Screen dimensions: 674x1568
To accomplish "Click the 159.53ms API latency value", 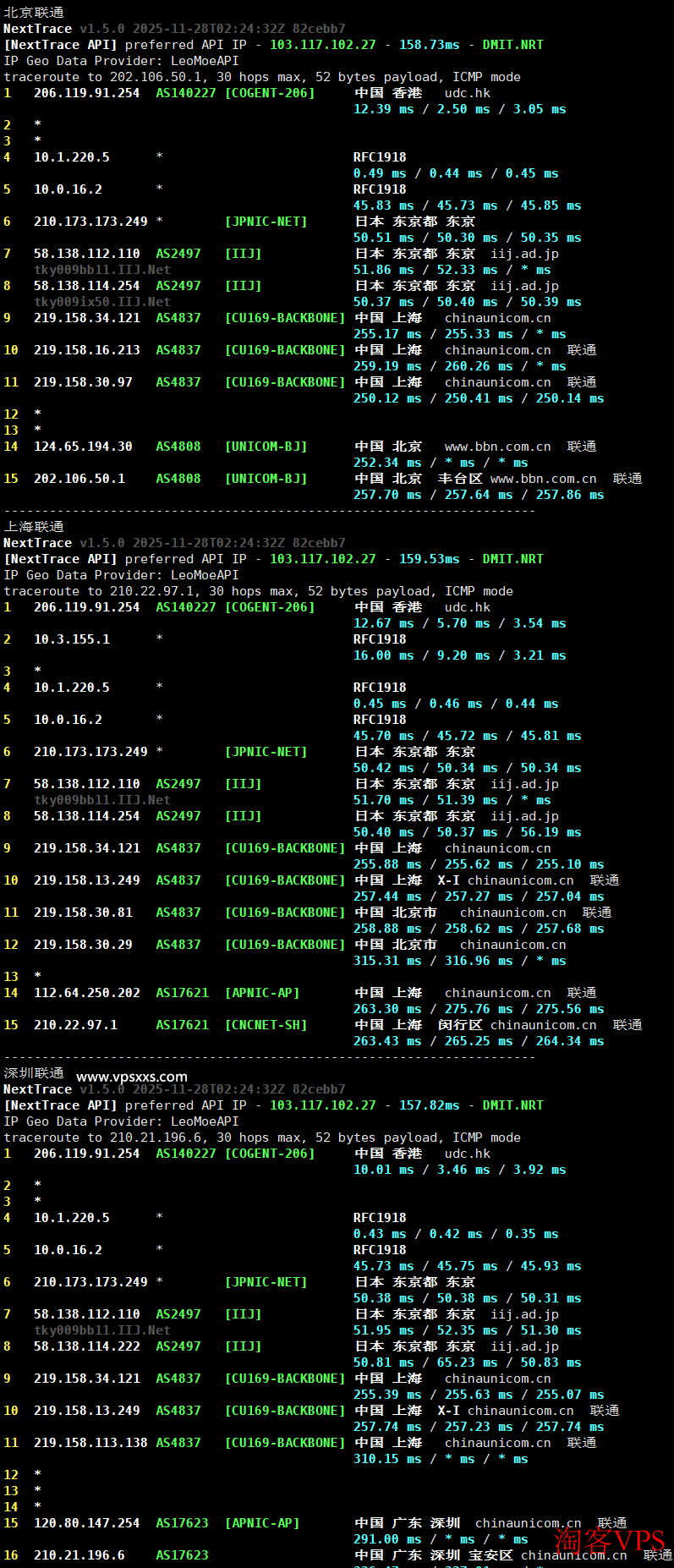I will [429, 559].
